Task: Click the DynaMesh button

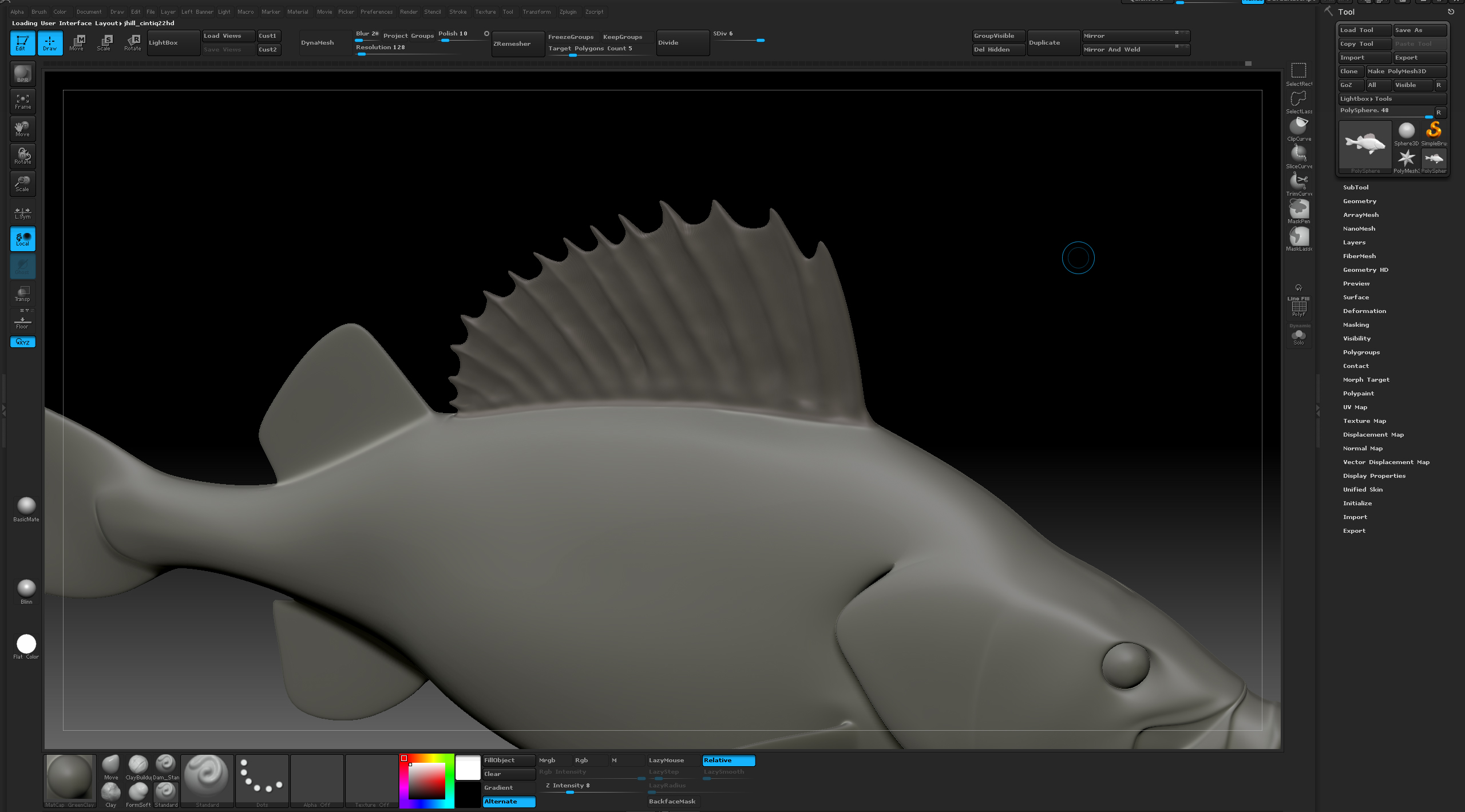Action: pyautogui.click(x=325, y=43)
